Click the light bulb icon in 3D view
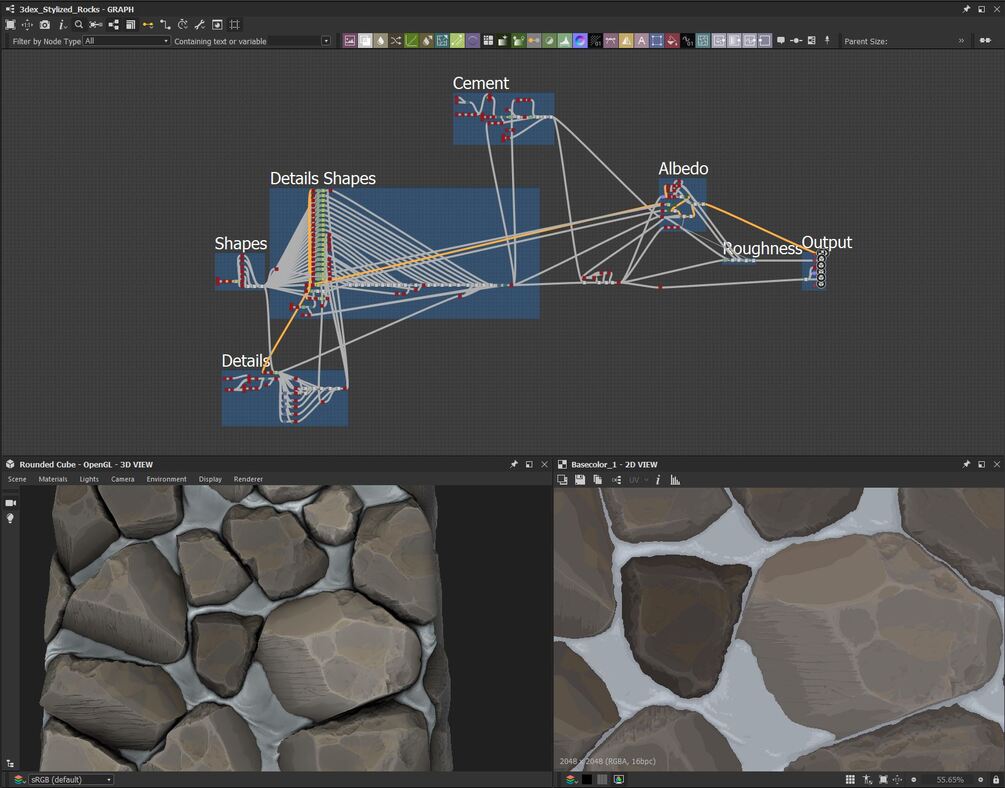 pyautogui.click(x=11, y=519)
